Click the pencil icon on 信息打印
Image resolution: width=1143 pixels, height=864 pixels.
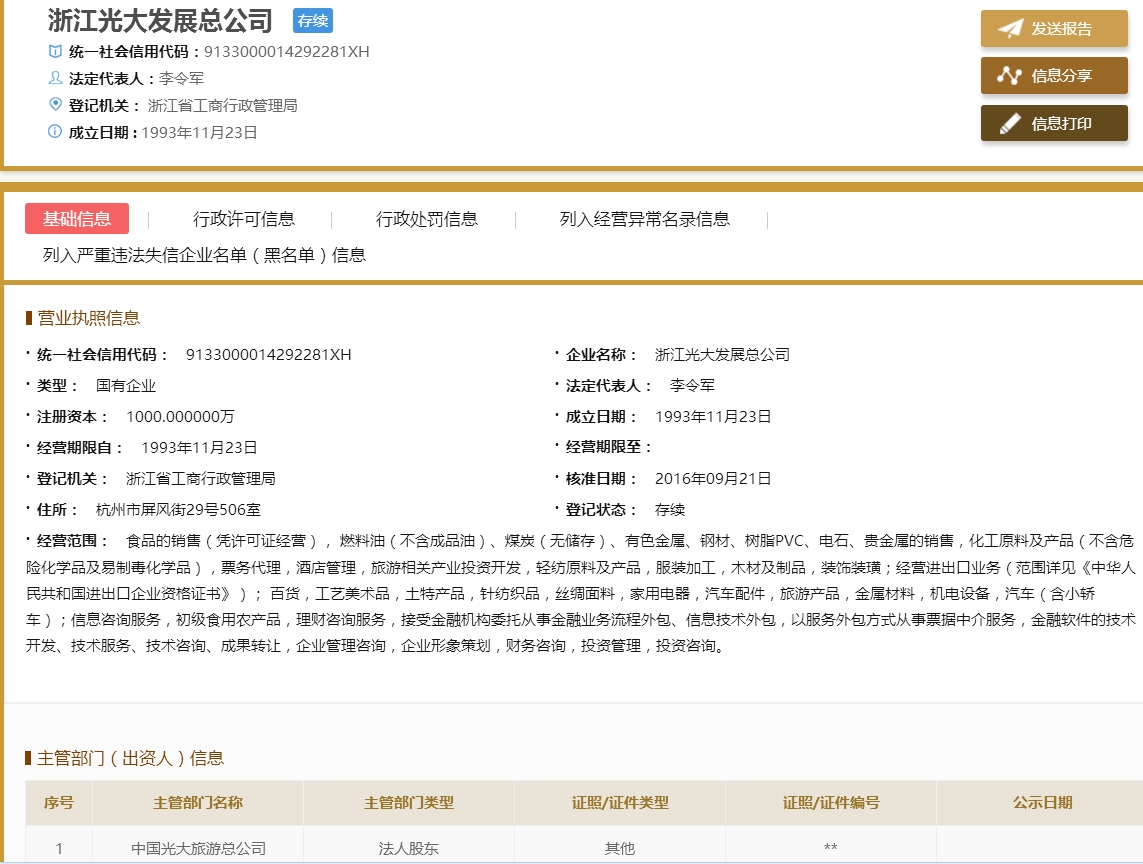pyautogui.click(x=1010, y=123)
